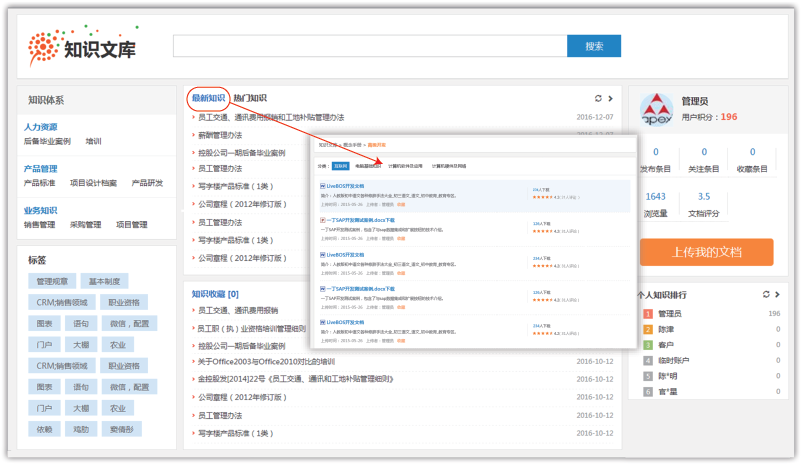Switch to the 热门知识 tab
Image resolution: width=802 pixels, height=464 pixels.
coord(250,98)
